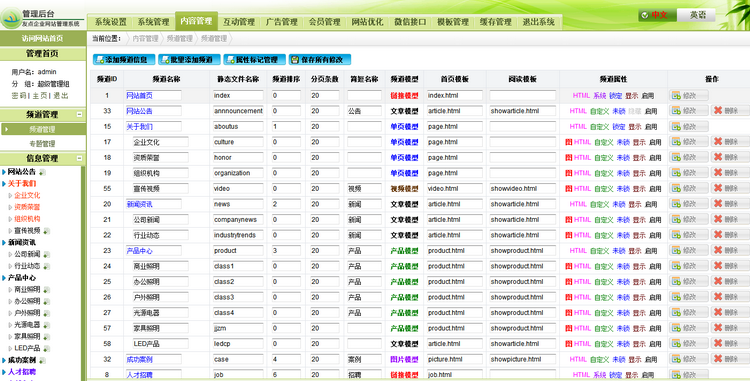Click the add icon beside 公司新闻 in sidebar
Image resolution: width=750 pixels, height=381 pixels.
[47, 254]
